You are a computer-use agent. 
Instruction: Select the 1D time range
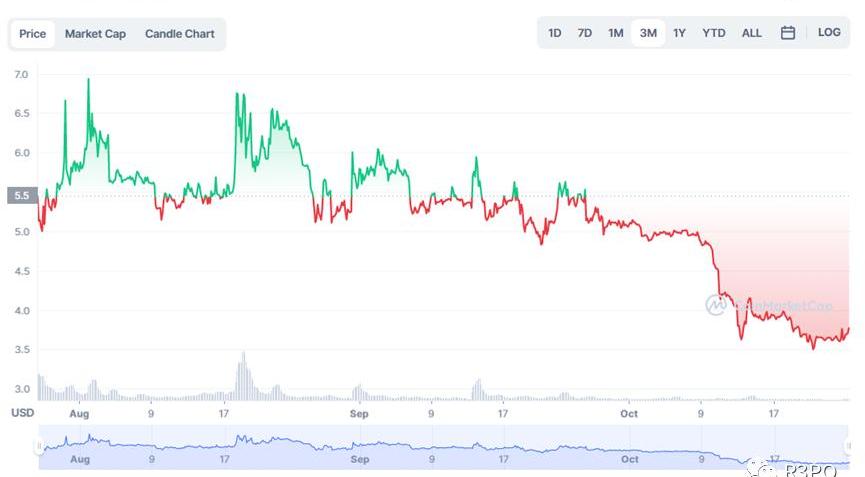coord(555,33)
